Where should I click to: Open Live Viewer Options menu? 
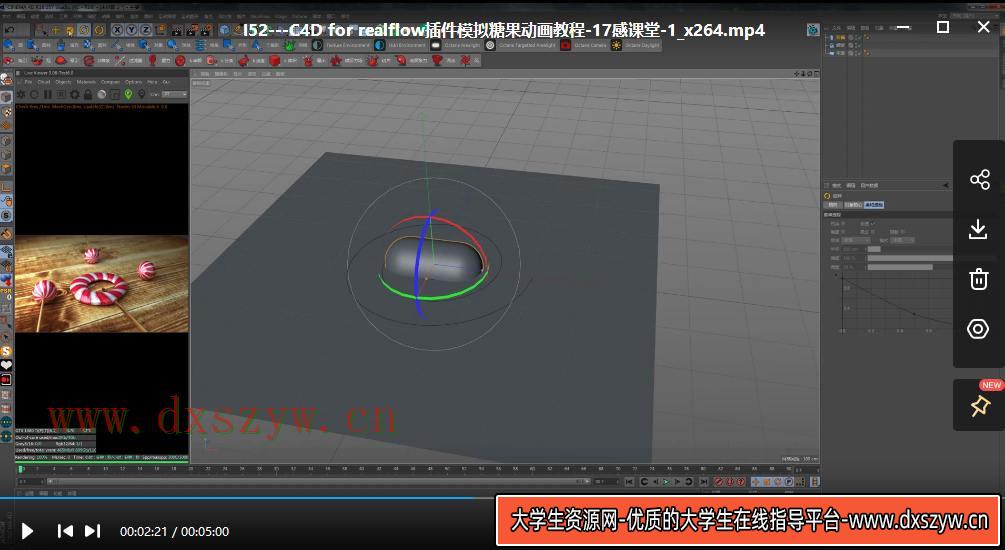coord(133,82)
